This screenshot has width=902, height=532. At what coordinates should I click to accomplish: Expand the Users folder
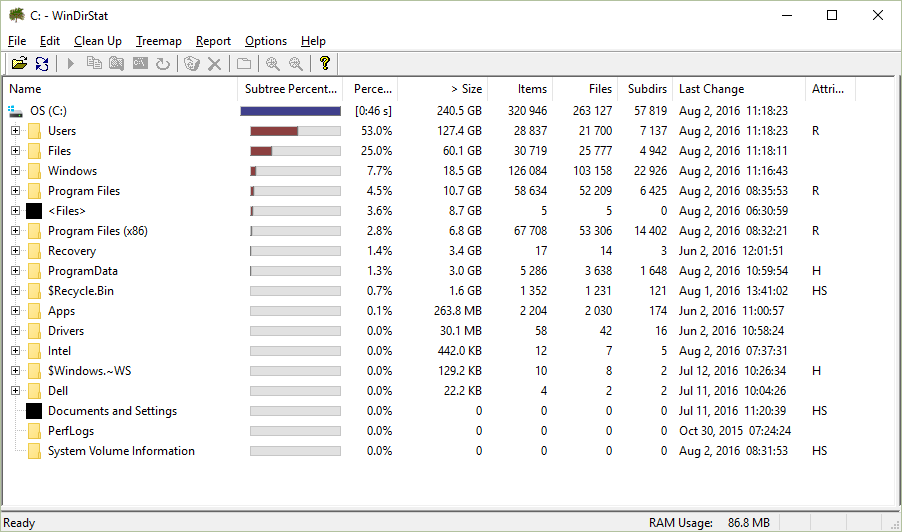pos(16,131)
